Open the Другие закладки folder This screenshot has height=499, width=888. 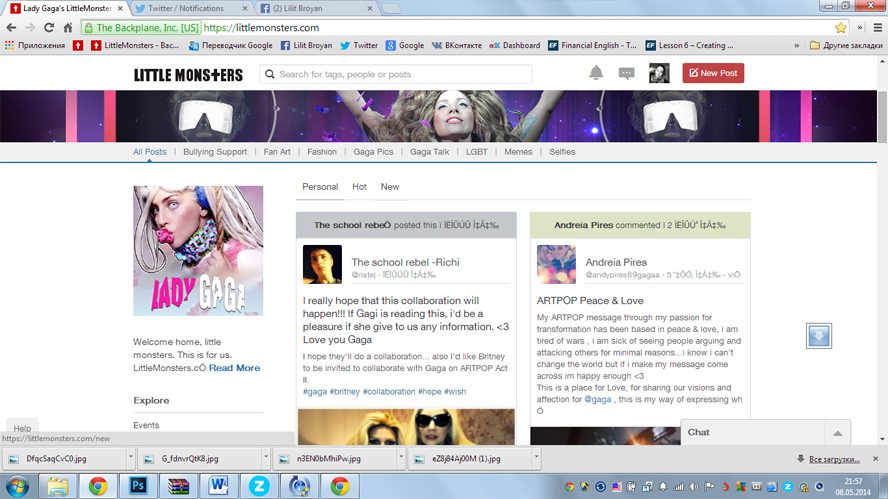coord(846,45)
